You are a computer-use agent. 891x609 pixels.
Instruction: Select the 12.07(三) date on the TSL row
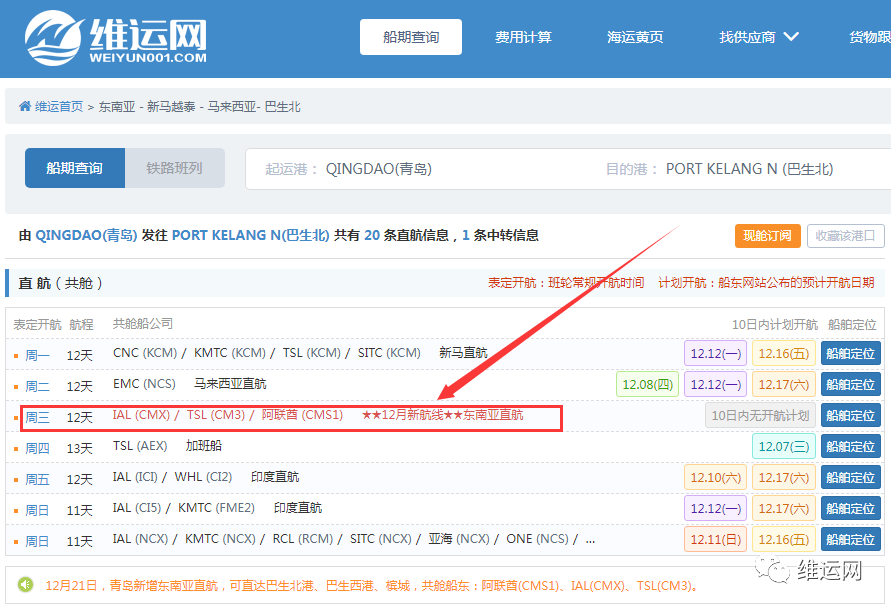(782, 446)
